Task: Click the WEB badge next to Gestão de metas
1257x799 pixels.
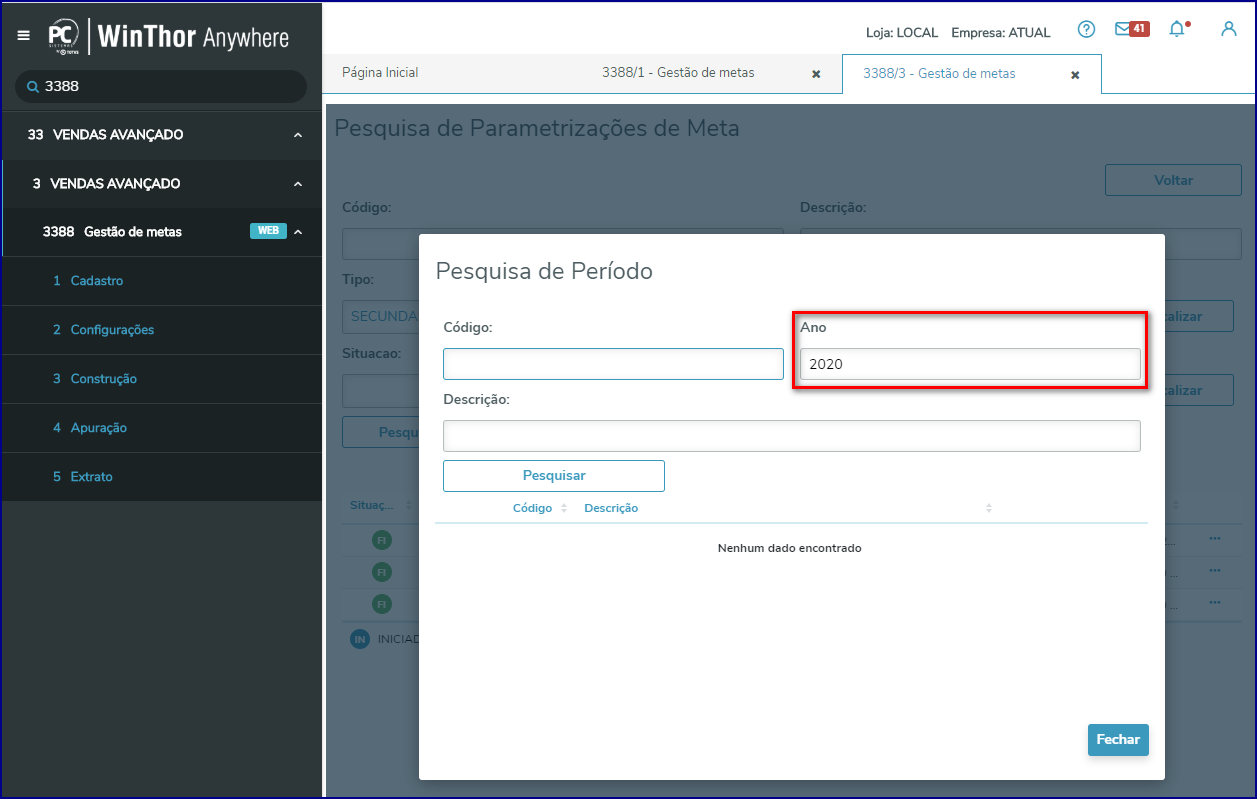Action: [268, 231]
